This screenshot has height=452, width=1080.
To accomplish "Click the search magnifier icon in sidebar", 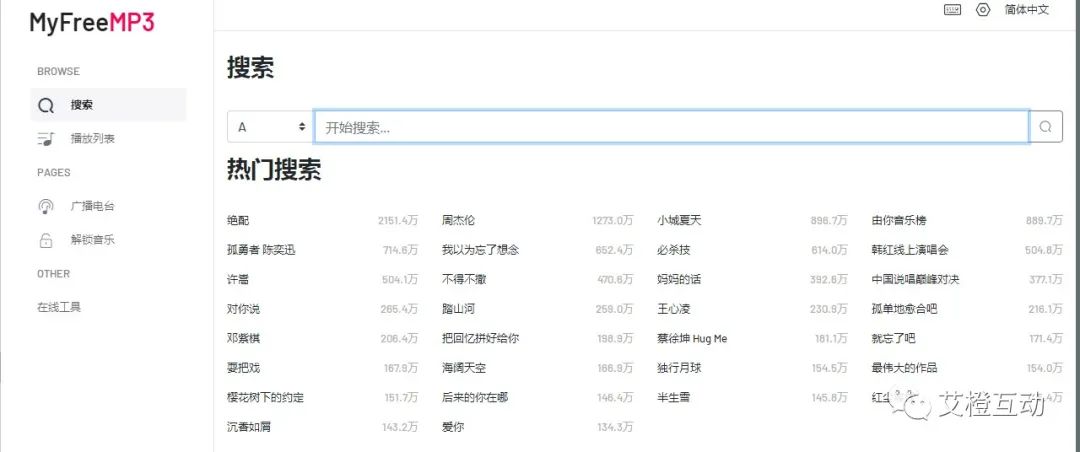I will point(46,105).
